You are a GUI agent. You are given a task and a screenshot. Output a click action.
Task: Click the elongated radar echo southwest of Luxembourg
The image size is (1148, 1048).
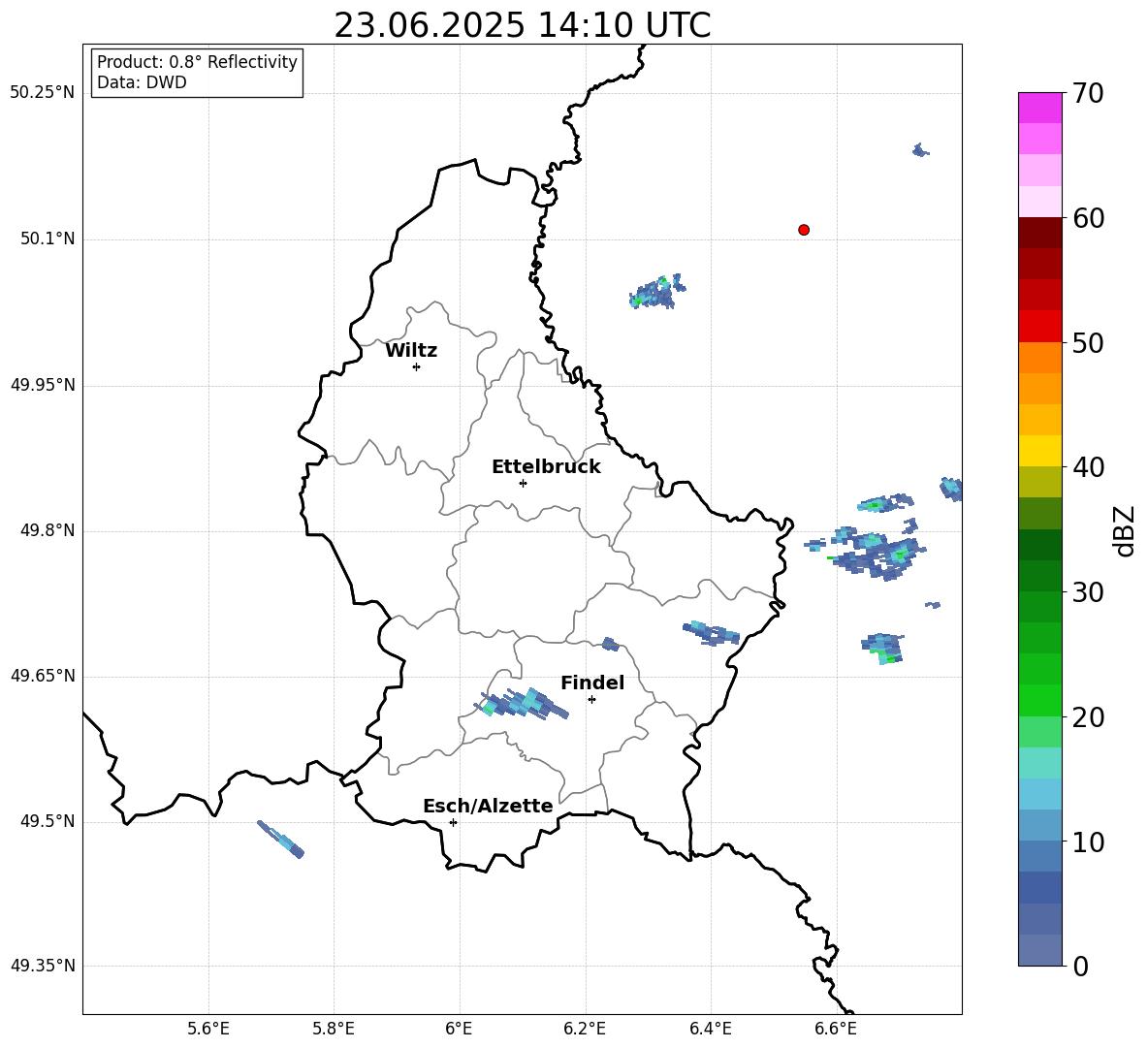click(281, 840)
